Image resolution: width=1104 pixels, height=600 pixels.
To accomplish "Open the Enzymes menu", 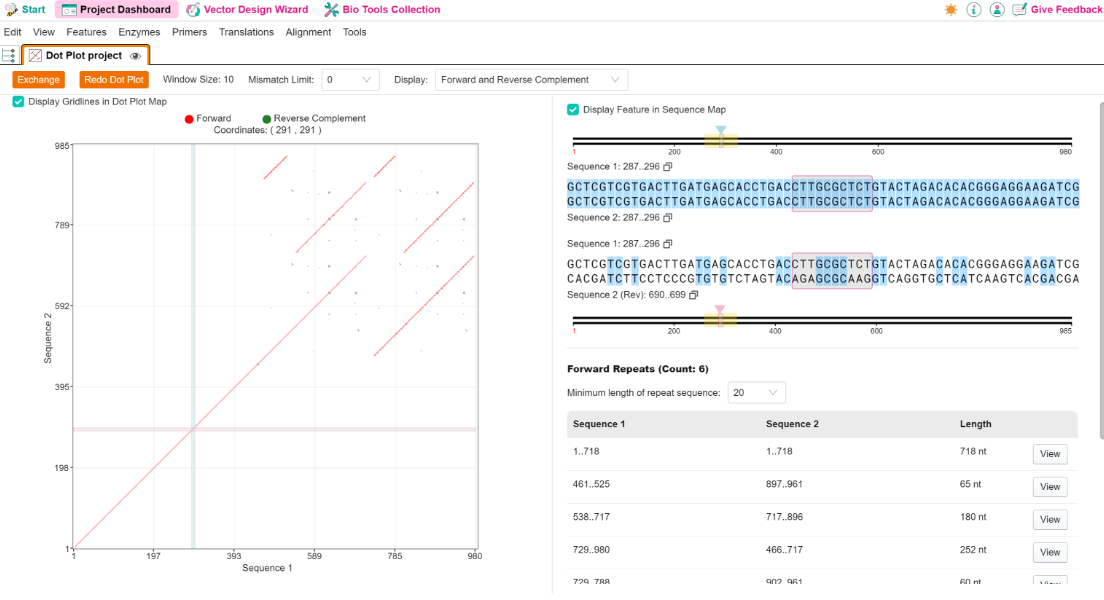I will pyautogui.click(x=139, y=32).
